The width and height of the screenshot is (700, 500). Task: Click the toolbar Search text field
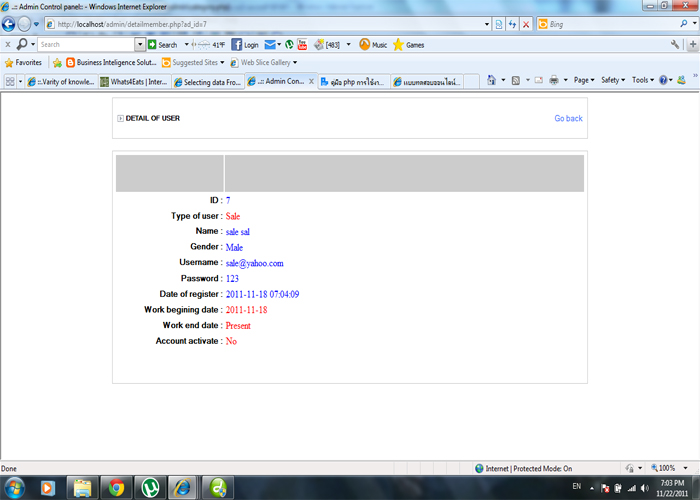87,44
